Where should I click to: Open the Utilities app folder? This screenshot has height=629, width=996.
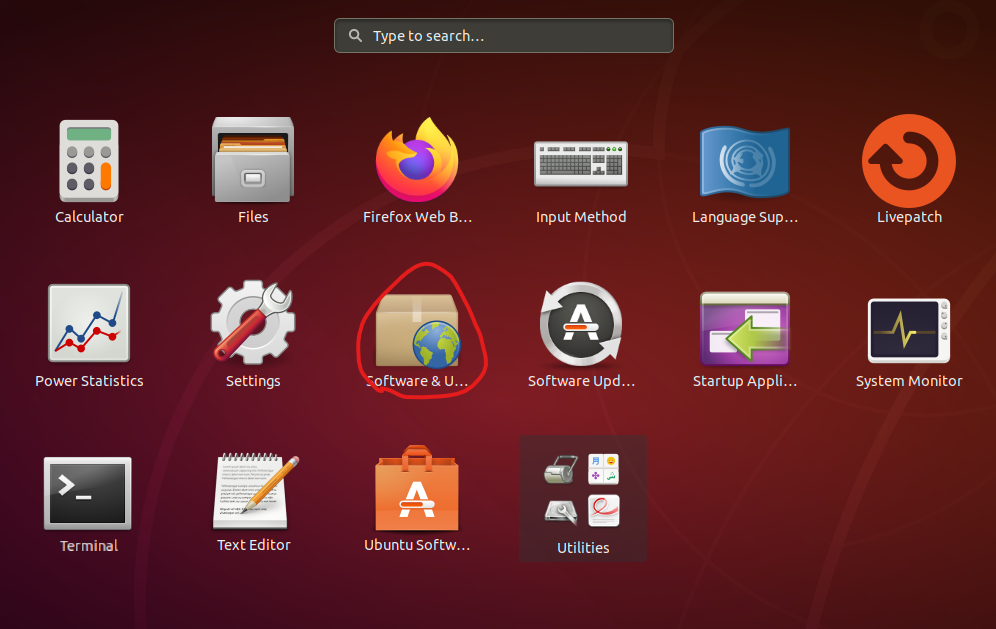pyautogui.click(x=582, y=498)
